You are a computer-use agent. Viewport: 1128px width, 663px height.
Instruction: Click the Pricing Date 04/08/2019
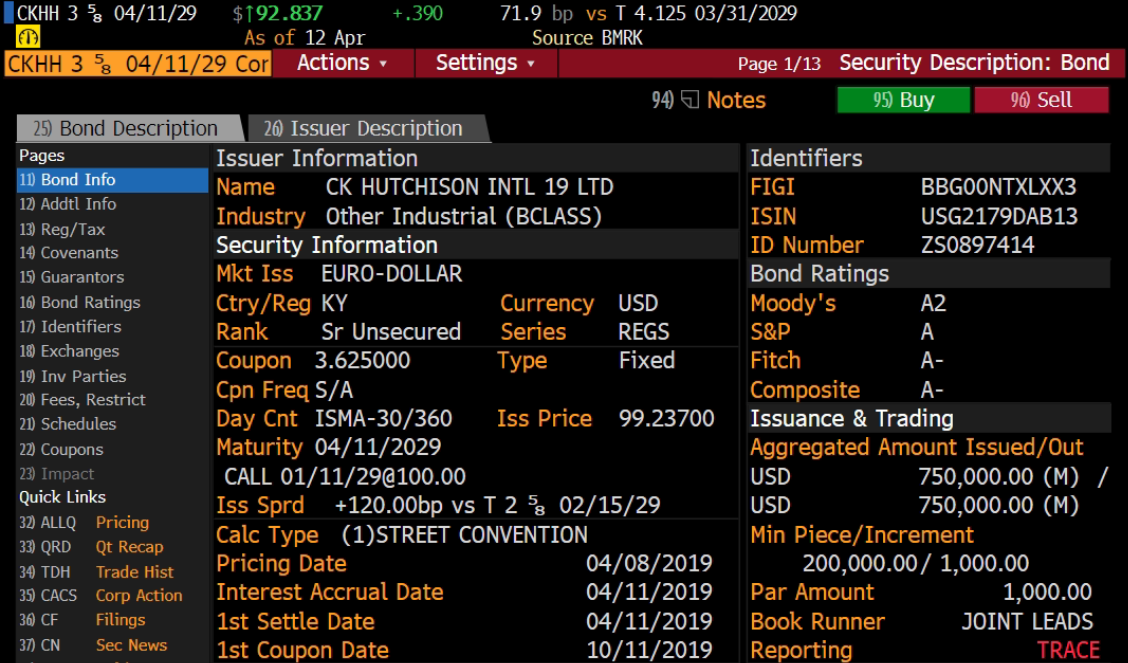click(x=649, y=563)
